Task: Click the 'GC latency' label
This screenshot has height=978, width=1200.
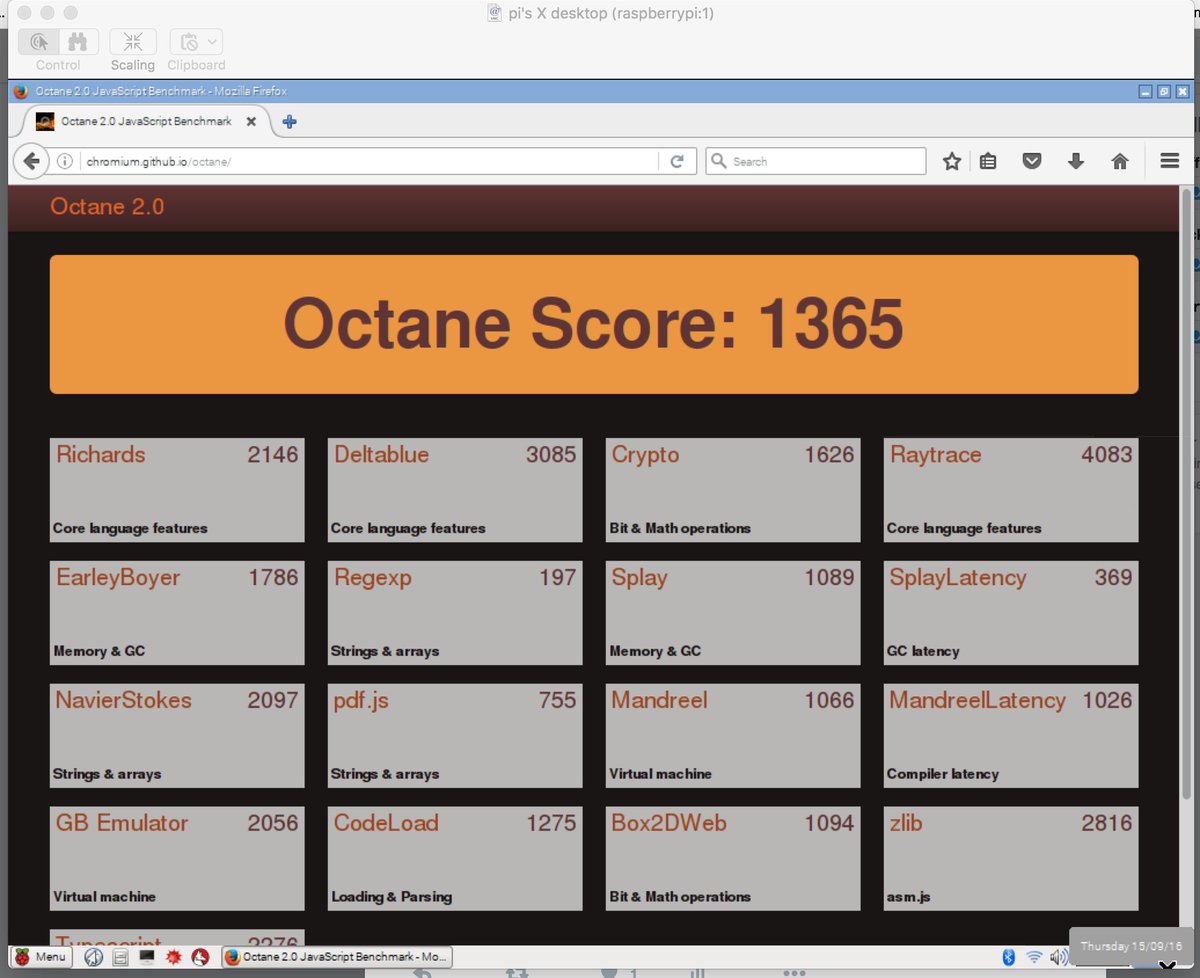Action: (x=923, y=651)
